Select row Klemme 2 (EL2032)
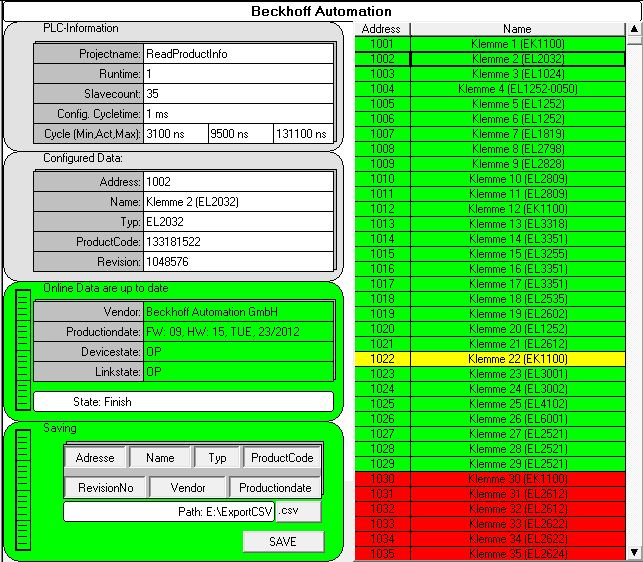Screen dimensions: 643x562 490,59
